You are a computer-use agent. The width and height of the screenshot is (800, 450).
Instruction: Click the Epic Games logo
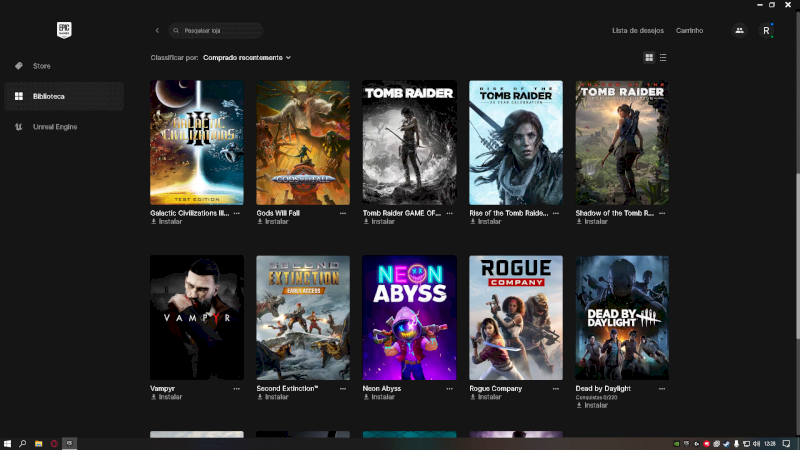tap(64, 30)
